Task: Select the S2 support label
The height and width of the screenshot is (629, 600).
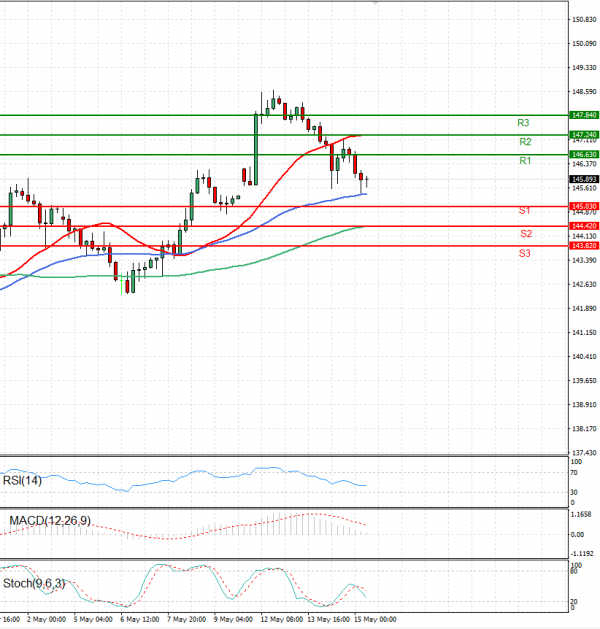Action: click(524, 233)
